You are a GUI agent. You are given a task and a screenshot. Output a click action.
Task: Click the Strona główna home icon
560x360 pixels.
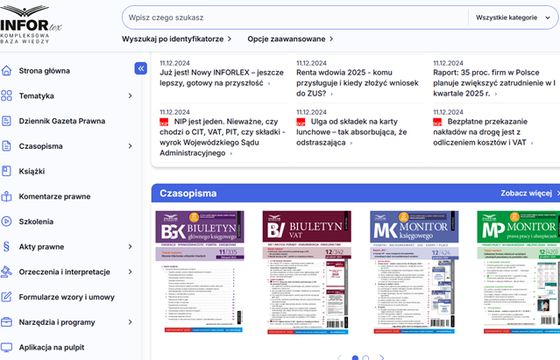(x=6, y=71)
